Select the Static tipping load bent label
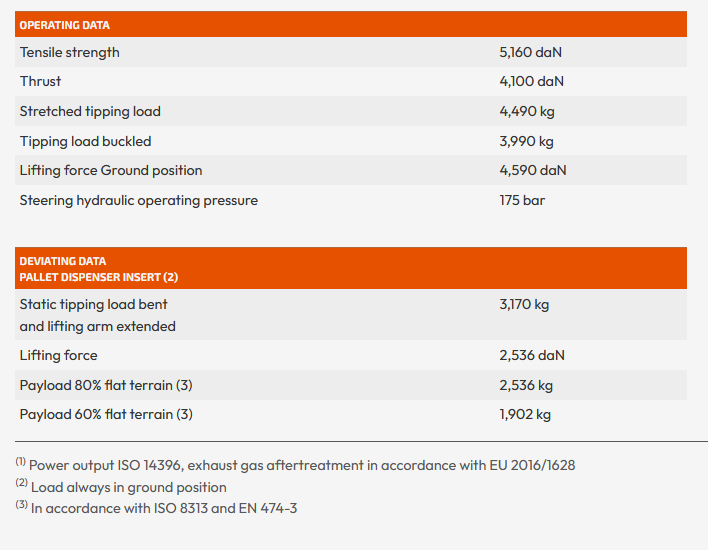 click(94, 304)
